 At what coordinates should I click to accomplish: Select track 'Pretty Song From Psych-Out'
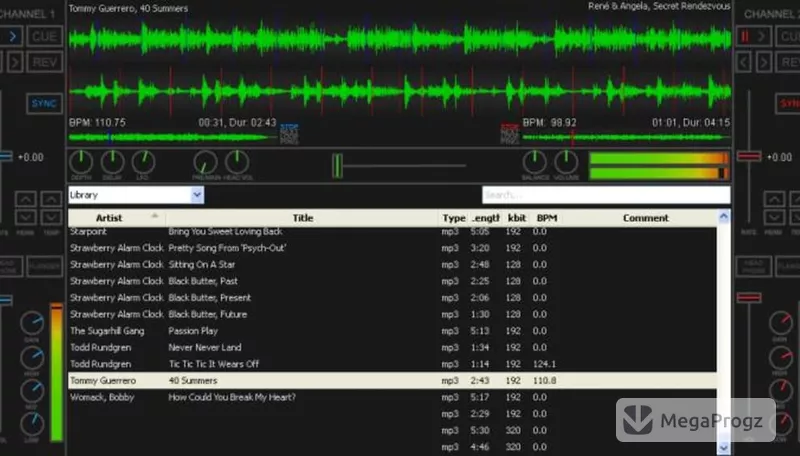[392, 248]
